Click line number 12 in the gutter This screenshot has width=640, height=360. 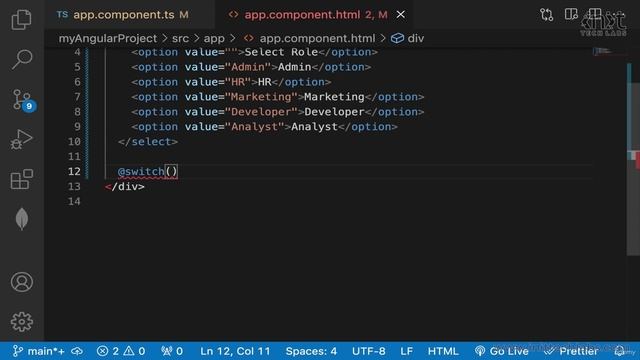pyautogui.click(x=74, y=171)
